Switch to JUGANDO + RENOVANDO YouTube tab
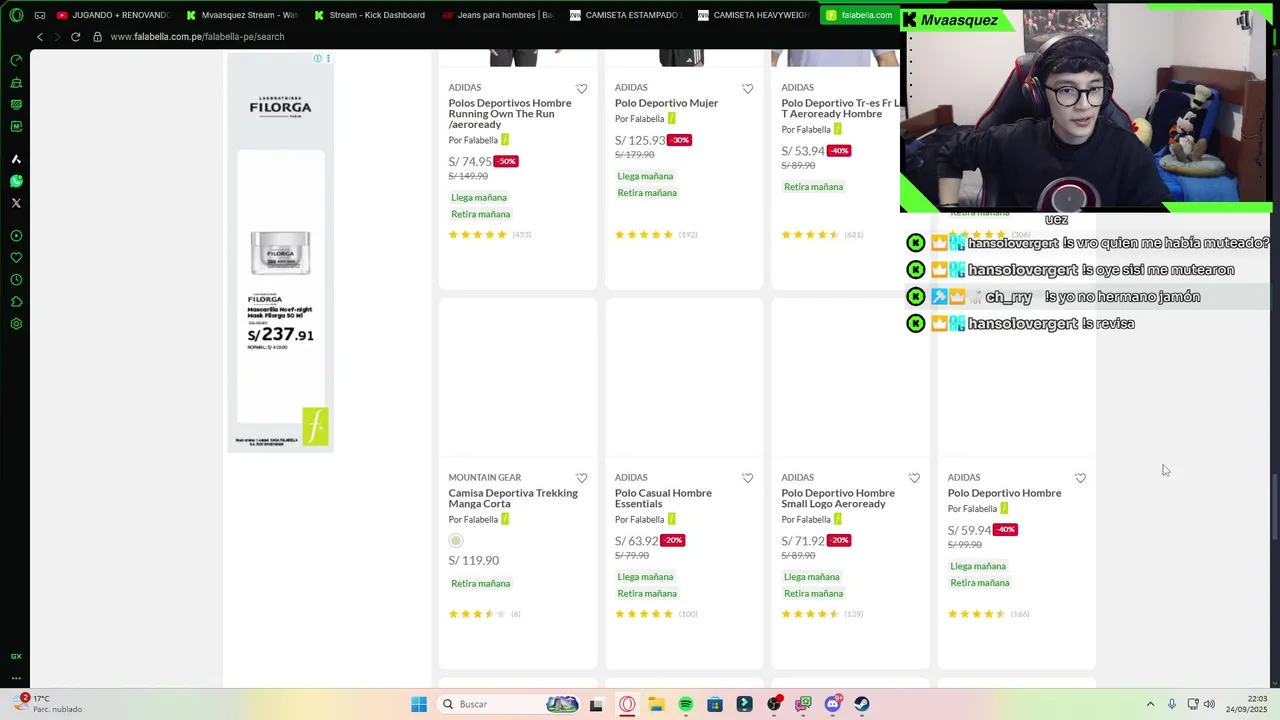 (114, 15)
